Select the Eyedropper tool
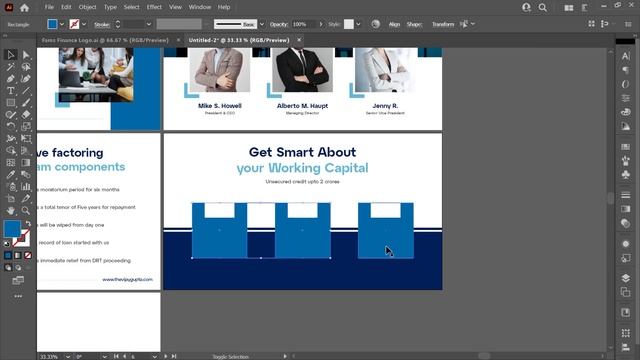The image size is (640, 360). point(11,175)
